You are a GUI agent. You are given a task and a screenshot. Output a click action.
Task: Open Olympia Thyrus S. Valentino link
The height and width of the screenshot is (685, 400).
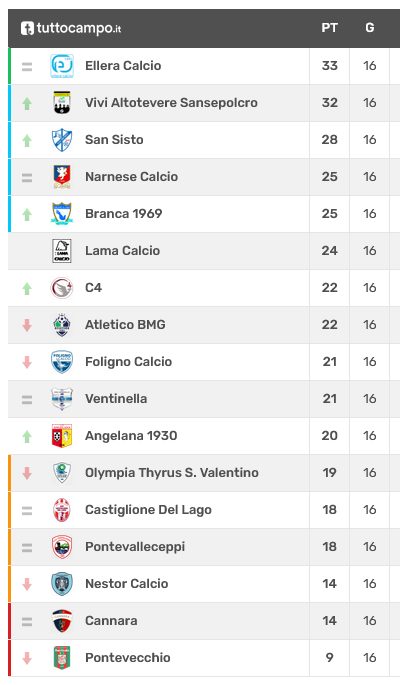tap(172, 473)
